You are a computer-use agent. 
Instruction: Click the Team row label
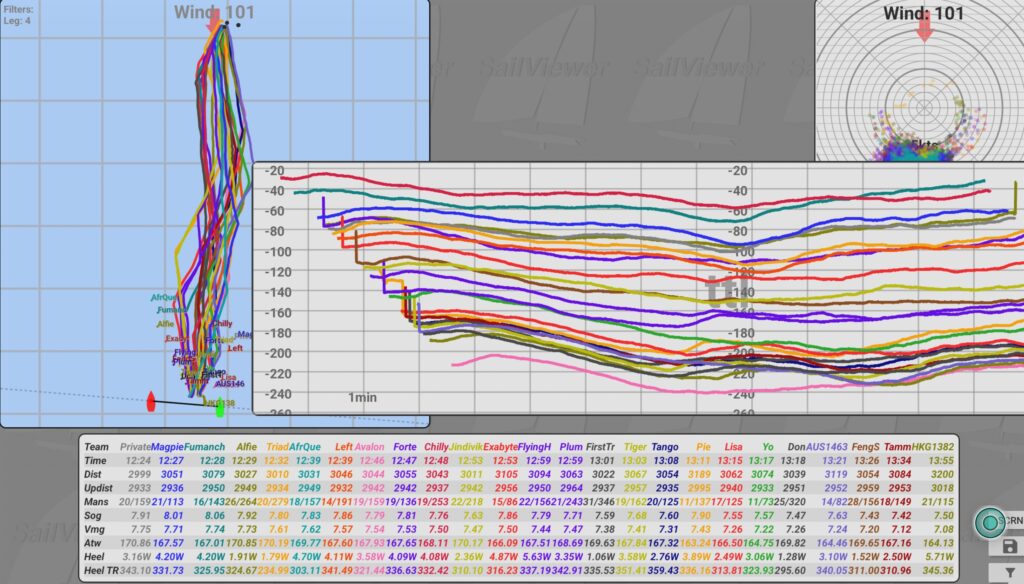96,447
